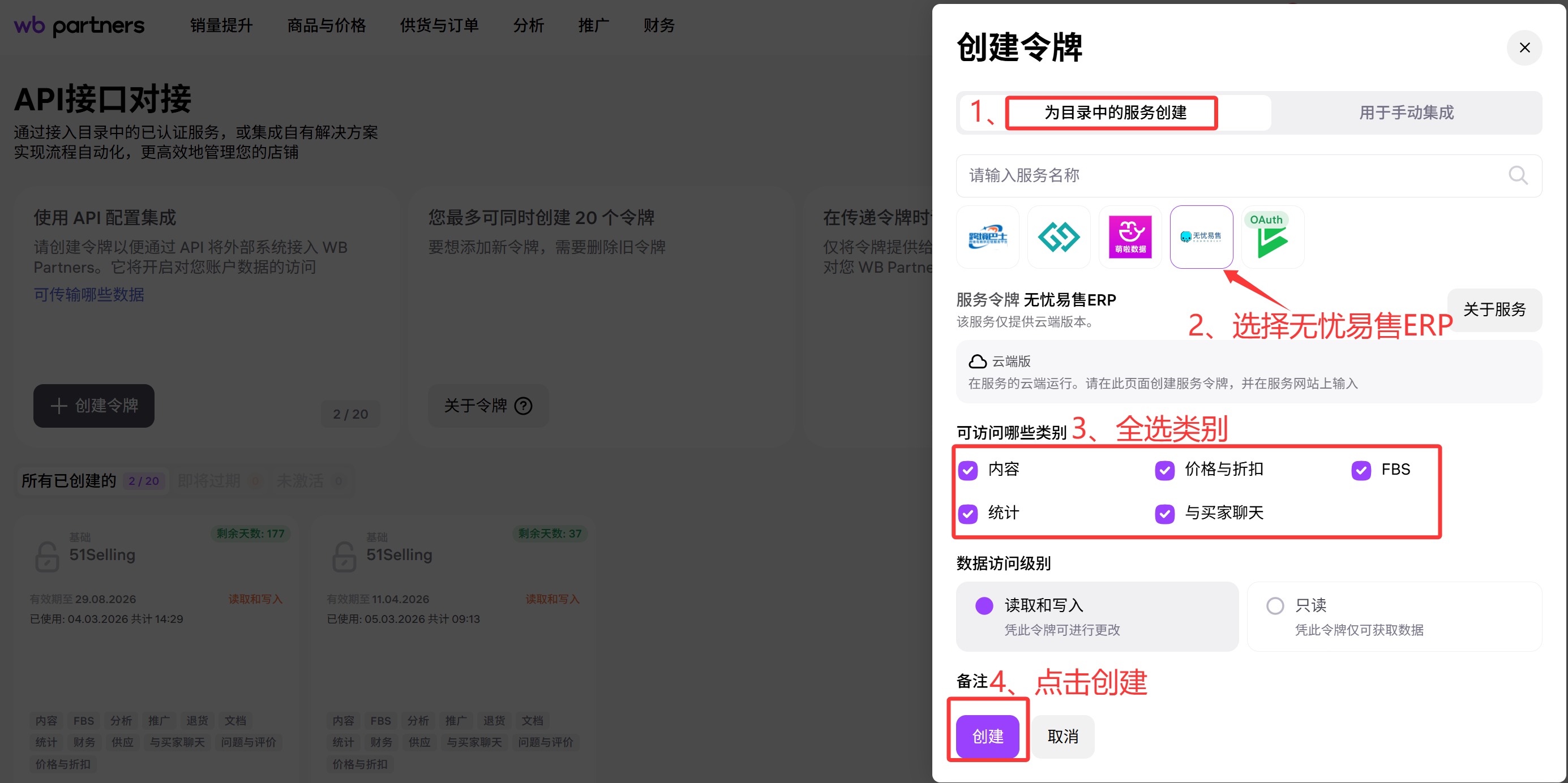Screen dimensions: 1568x783
Task: Switch to 用于手动集成 tab
Action: coord(1406,113)
